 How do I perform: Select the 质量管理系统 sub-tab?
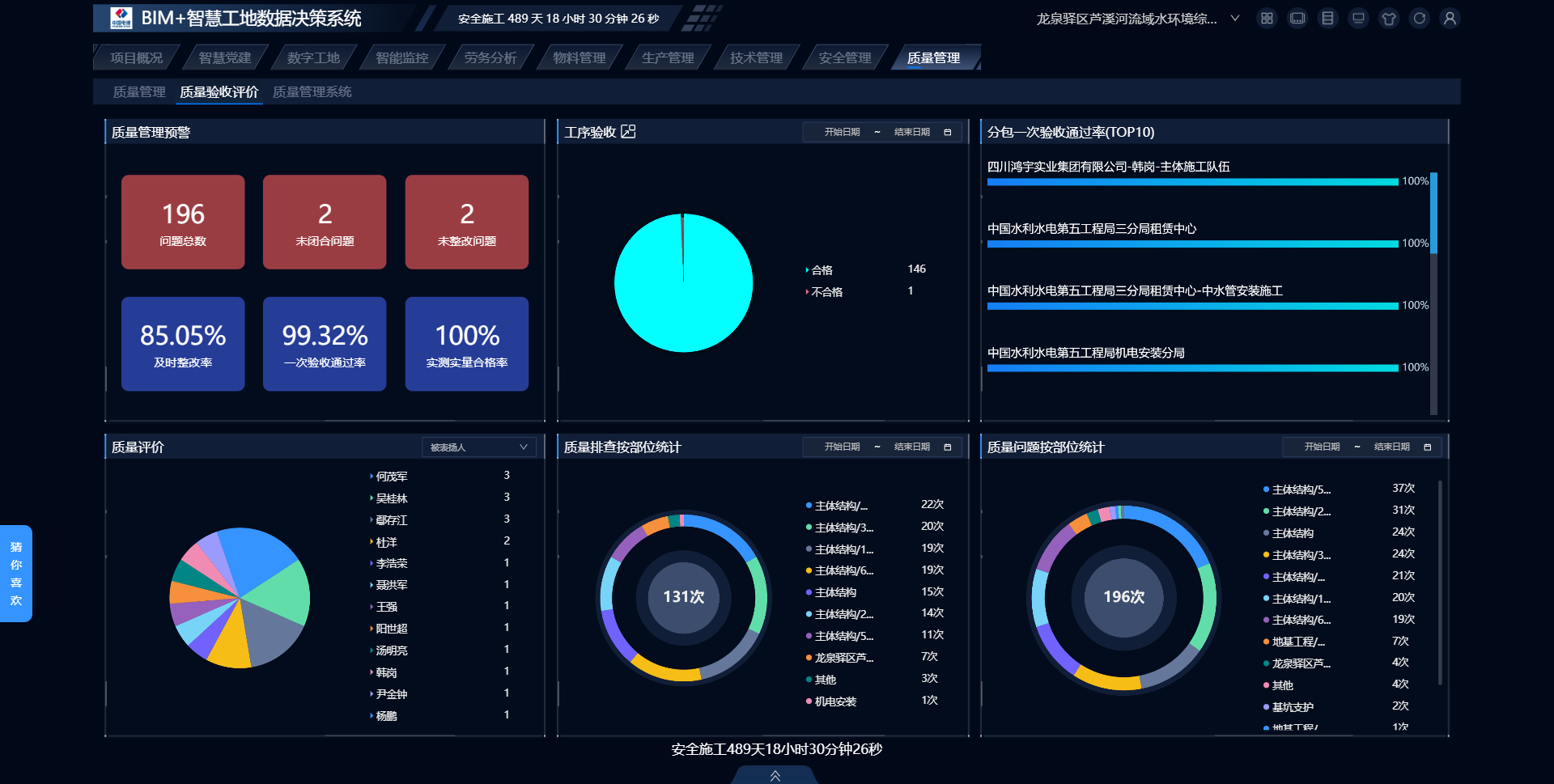coord(312,92)
